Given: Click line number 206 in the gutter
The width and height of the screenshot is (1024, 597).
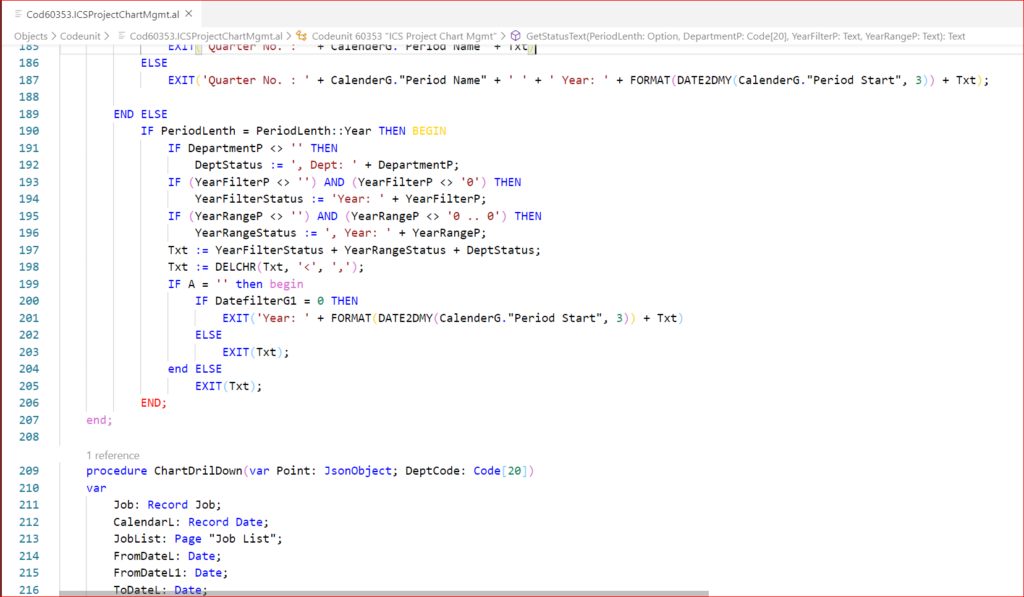Looking at the screenshot, I should [x=29, y=403].
